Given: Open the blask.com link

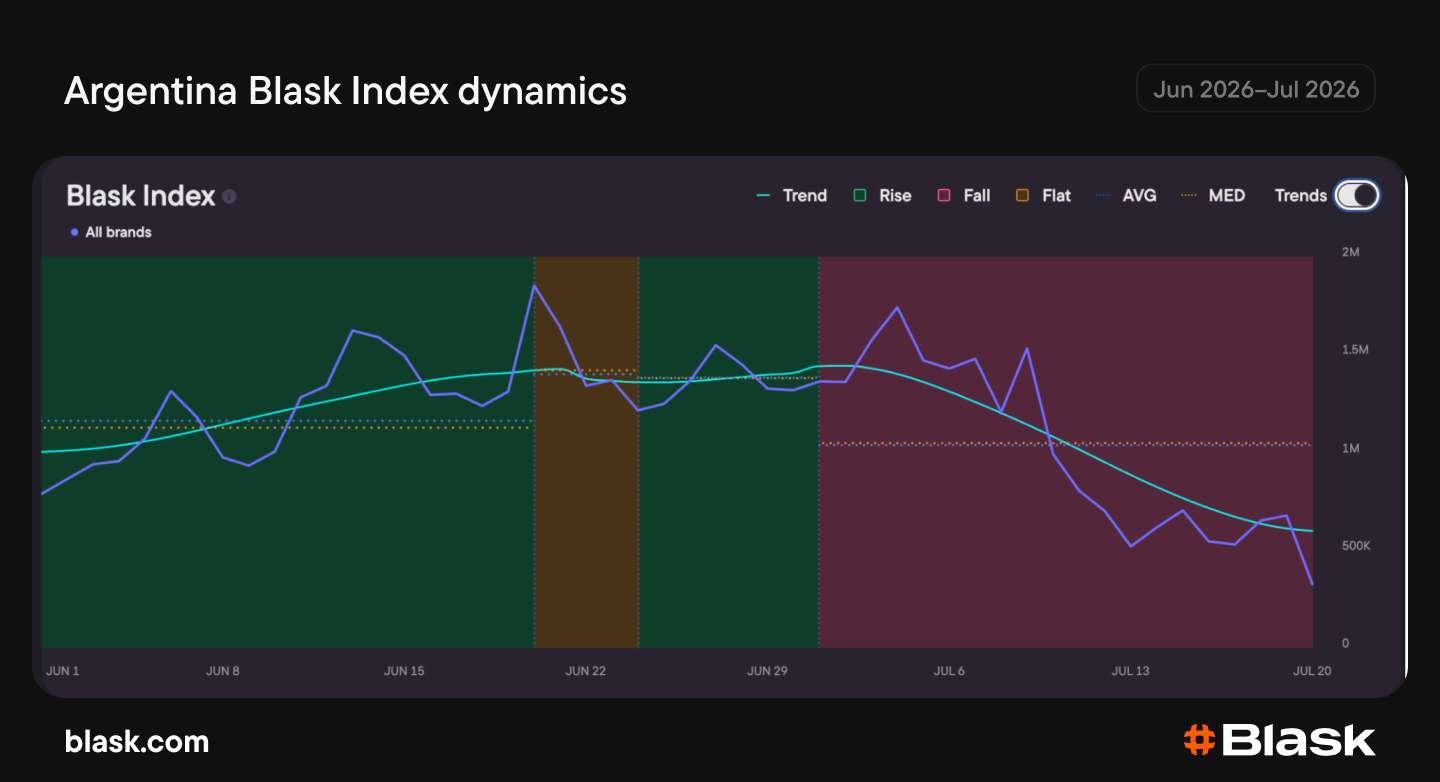Looking at the screenshot, I should tap(137, 741).
